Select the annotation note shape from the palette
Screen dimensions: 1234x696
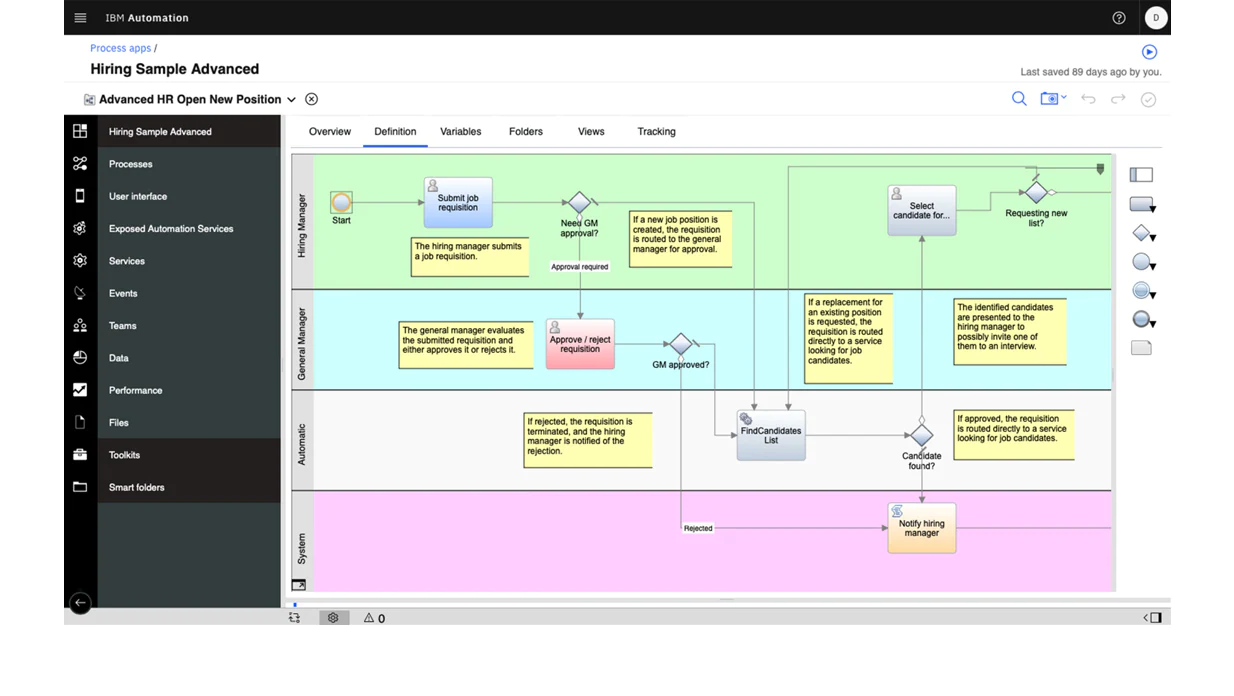point(1142,347)
